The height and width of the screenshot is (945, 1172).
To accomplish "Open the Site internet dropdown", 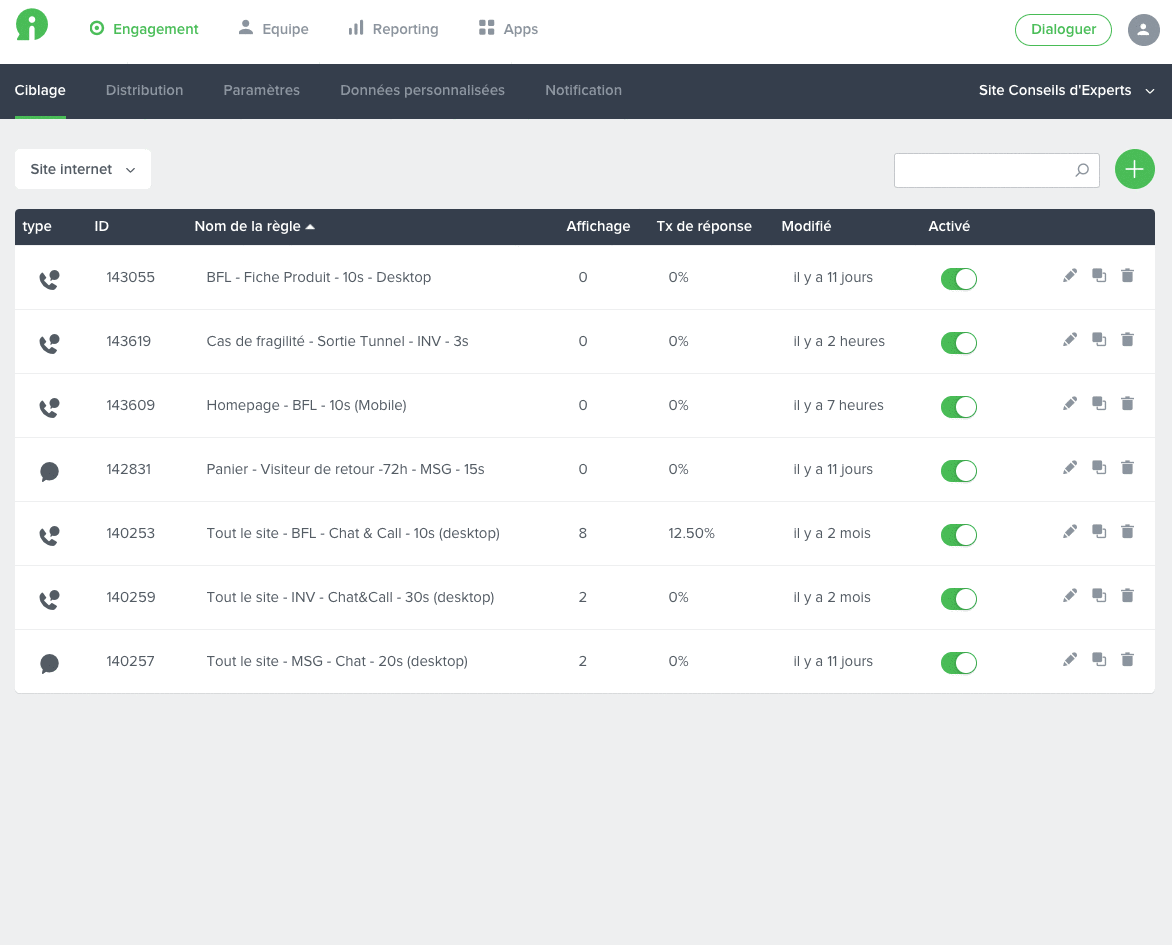I will (83, 169).
